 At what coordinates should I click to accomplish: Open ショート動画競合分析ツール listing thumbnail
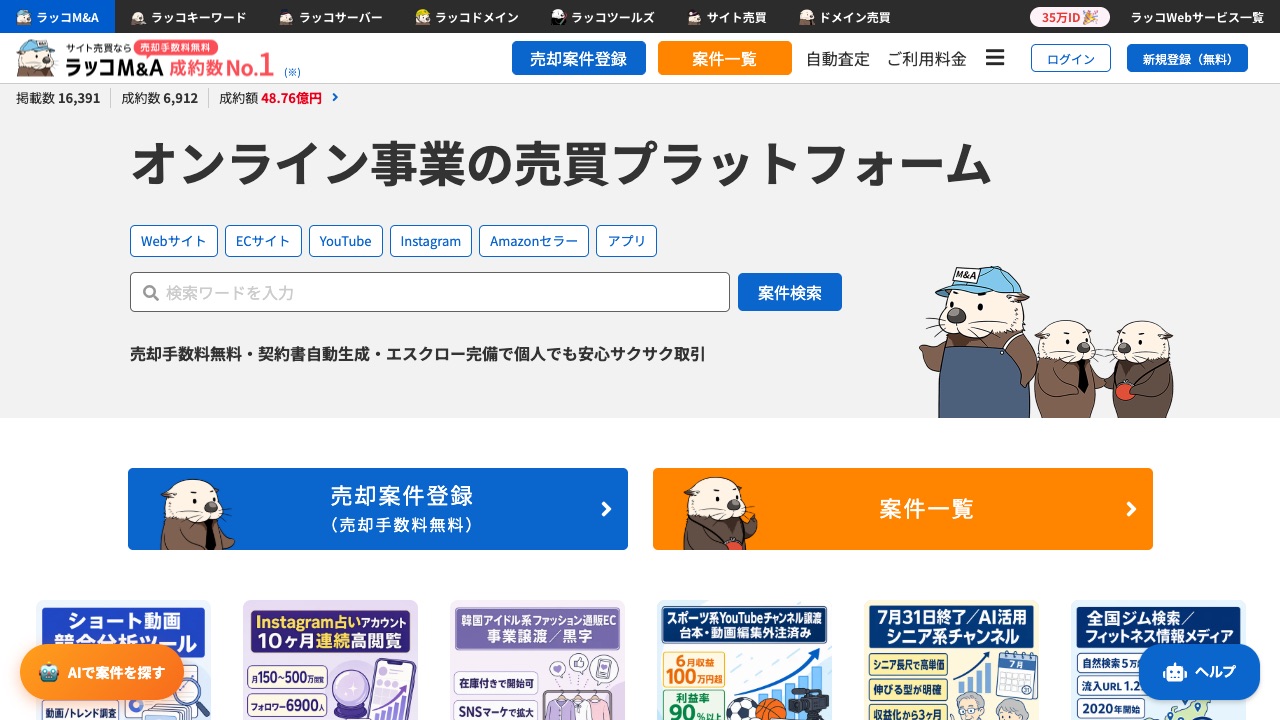[x=123, y=660]
